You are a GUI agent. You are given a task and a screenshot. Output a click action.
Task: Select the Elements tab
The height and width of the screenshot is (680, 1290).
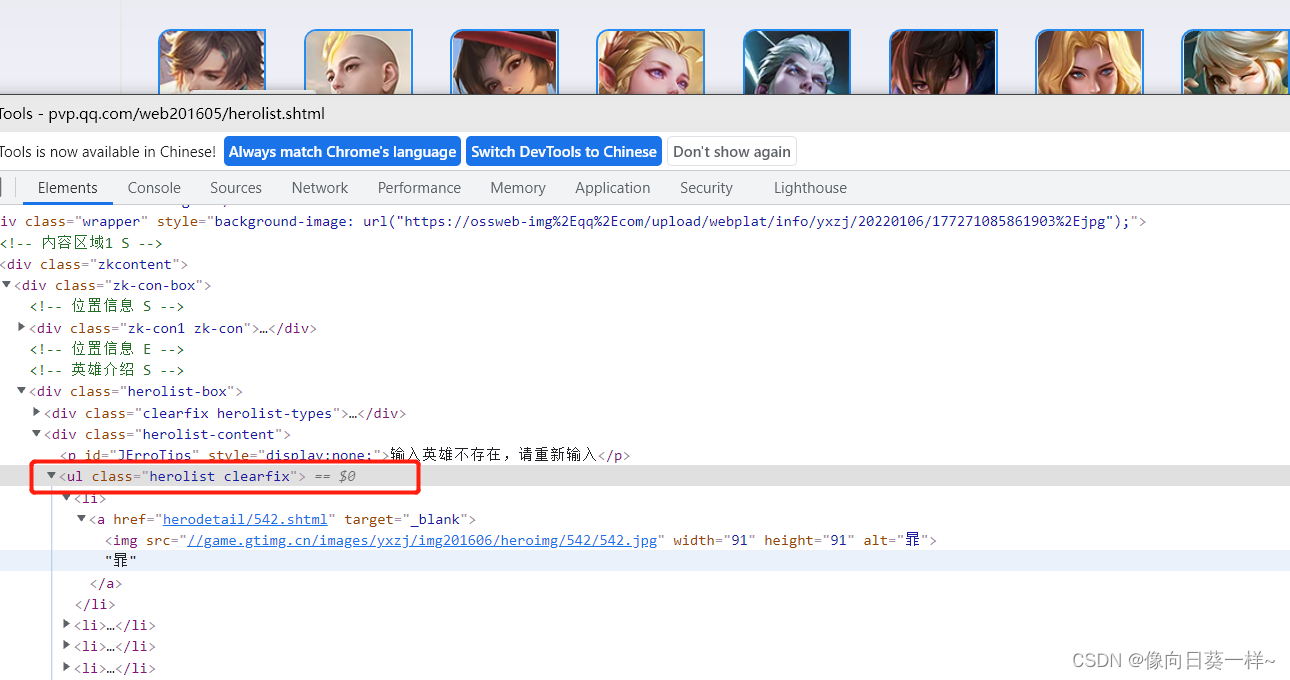point(67,187)
